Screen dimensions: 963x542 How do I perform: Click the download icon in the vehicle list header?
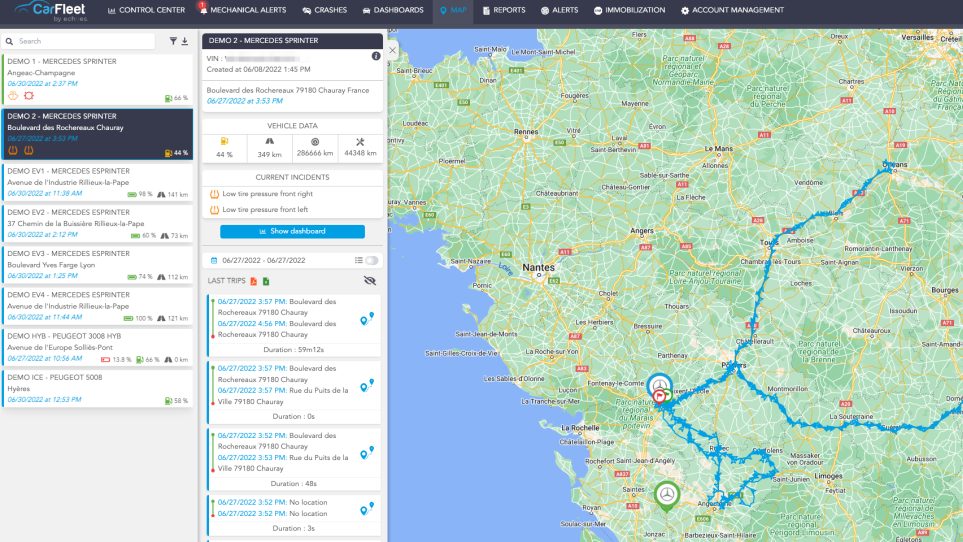tap(185, 42)
